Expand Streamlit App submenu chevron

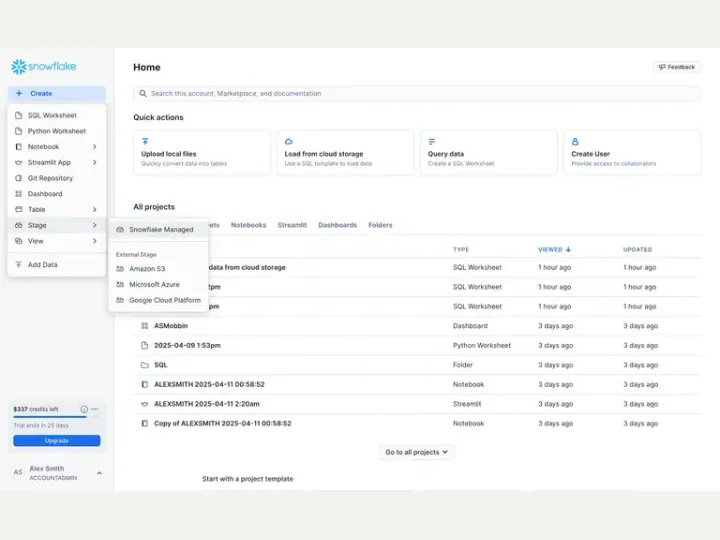95,163
